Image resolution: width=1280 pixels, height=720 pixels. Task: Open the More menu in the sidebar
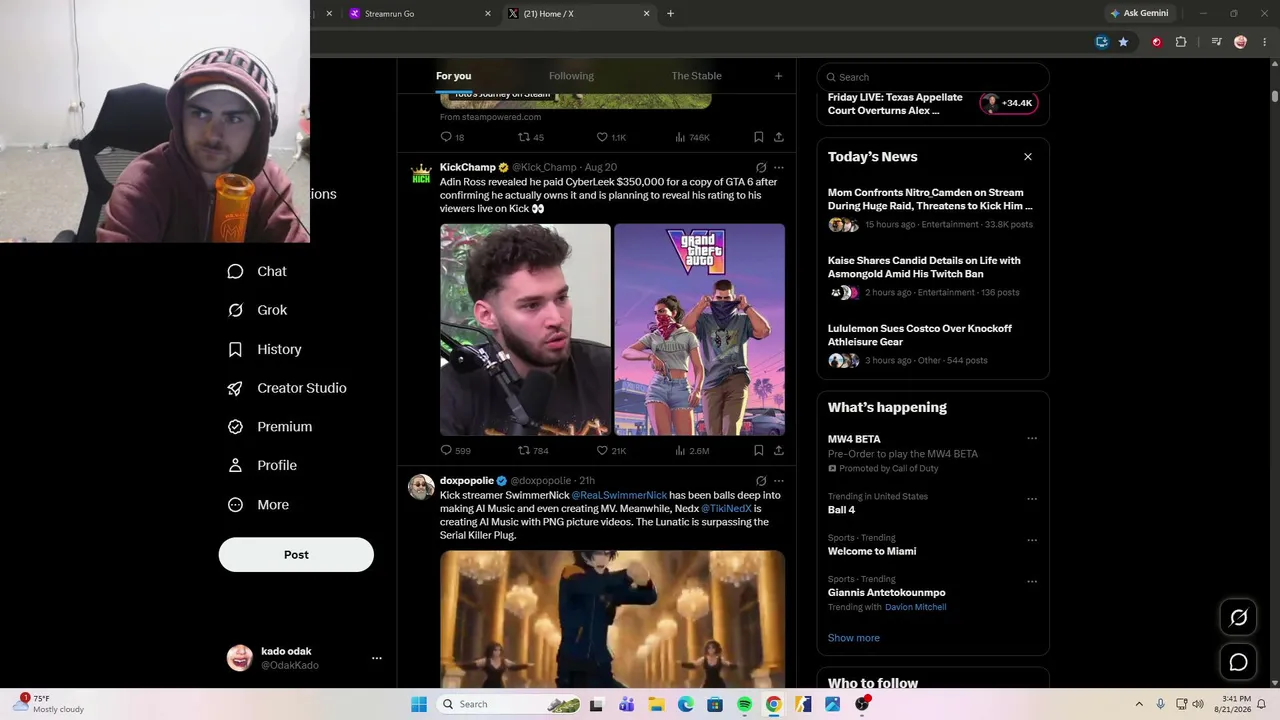tap(259, 505)
